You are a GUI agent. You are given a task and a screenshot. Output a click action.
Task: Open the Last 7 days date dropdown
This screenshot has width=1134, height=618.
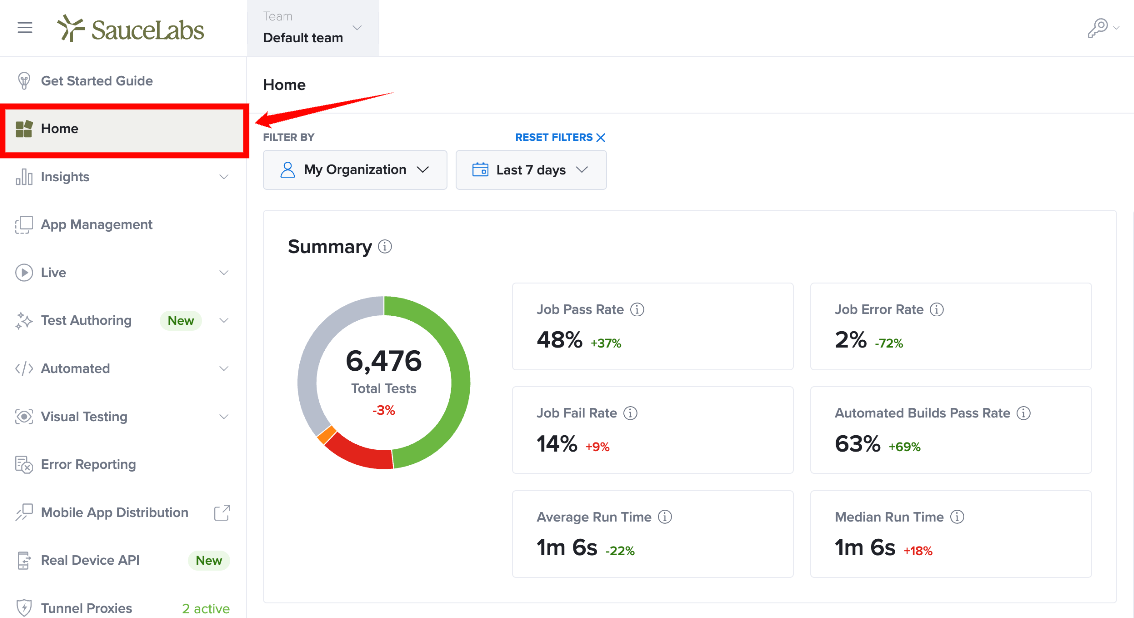(x=531, y=170)
